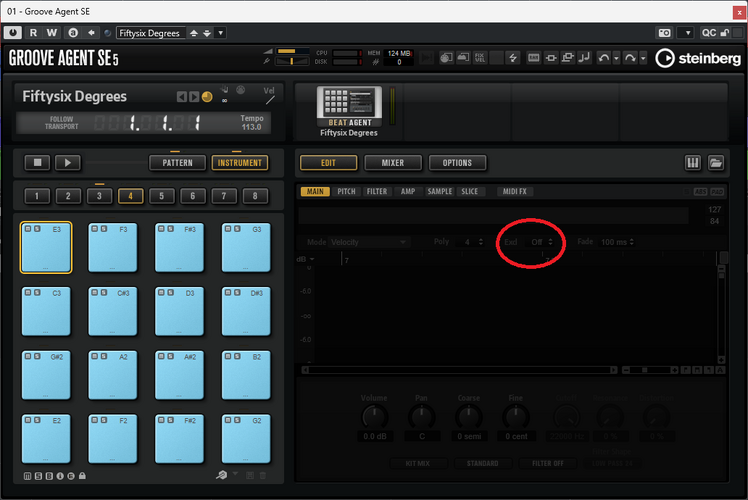Load next kit with right arrow
This screenshot has height=500, width=748.
point(194,97)
